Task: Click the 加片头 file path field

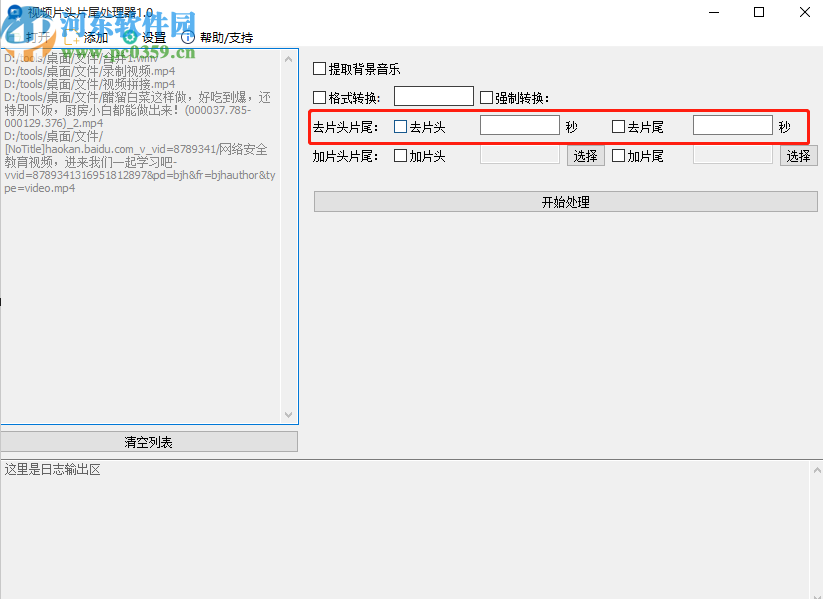Action: point(520,154)
